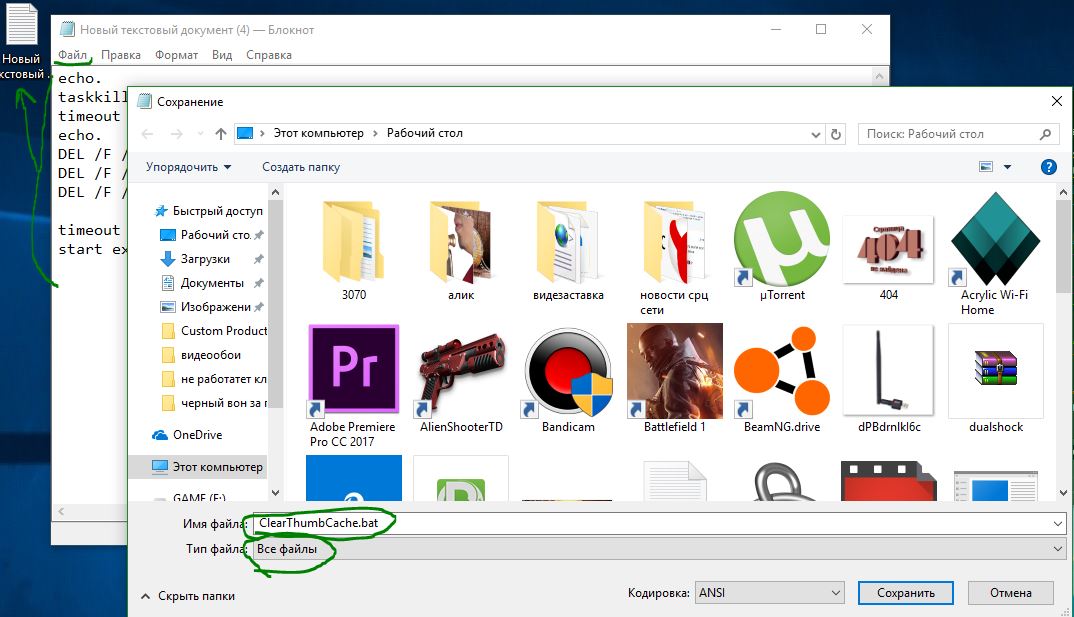
Task: Open the Вид menu in Notepad
Action: (x=222, y=55)
